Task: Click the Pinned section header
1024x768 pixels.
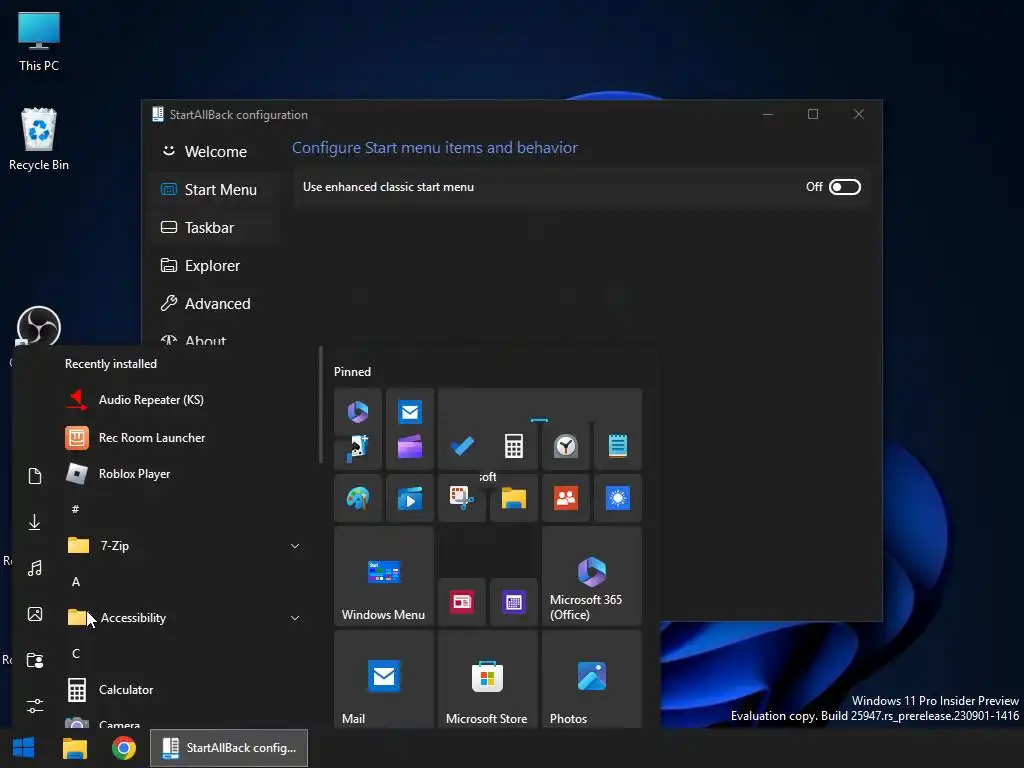Action: tap(352, 372)
